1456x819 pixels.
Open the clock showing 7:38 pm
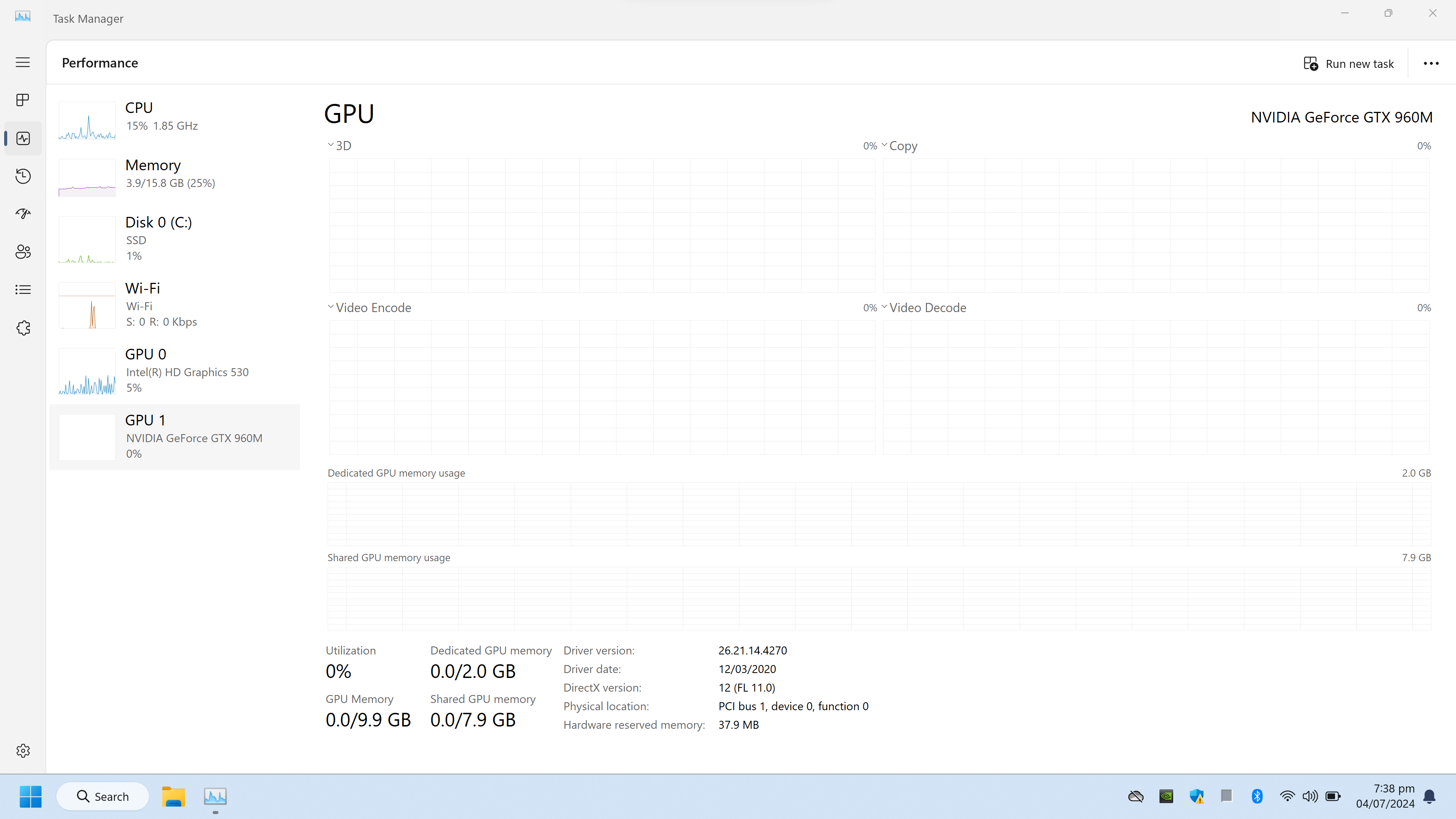coord(1385,796)
